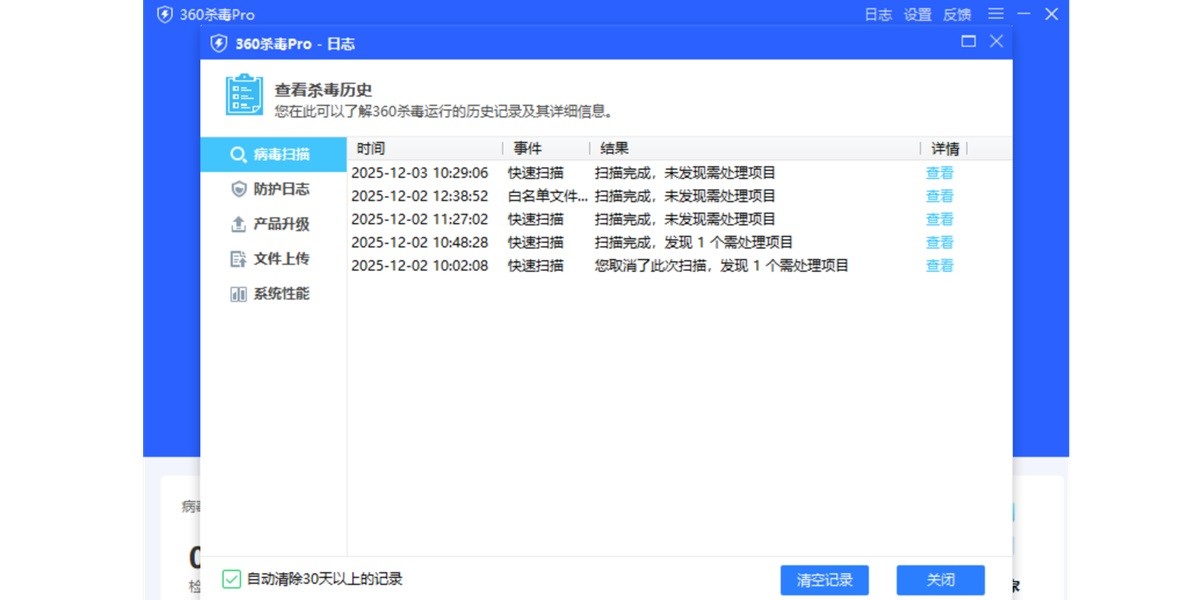Click the 360杀毒Pro shield logo in log dialog
The image size is (1200, 600).
[219, 43]
